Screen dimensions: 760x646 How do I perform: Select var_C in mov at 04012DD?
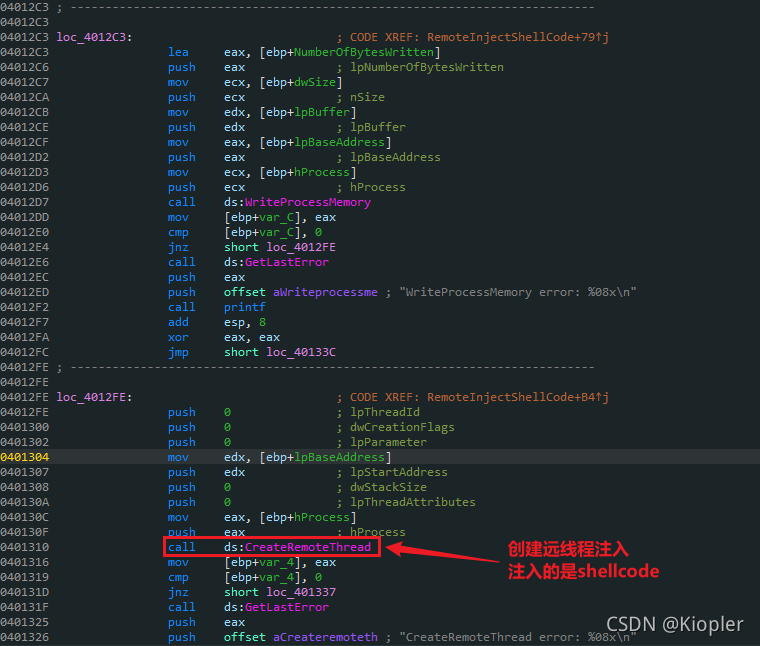pyautogui.click(x=276, y=218)
